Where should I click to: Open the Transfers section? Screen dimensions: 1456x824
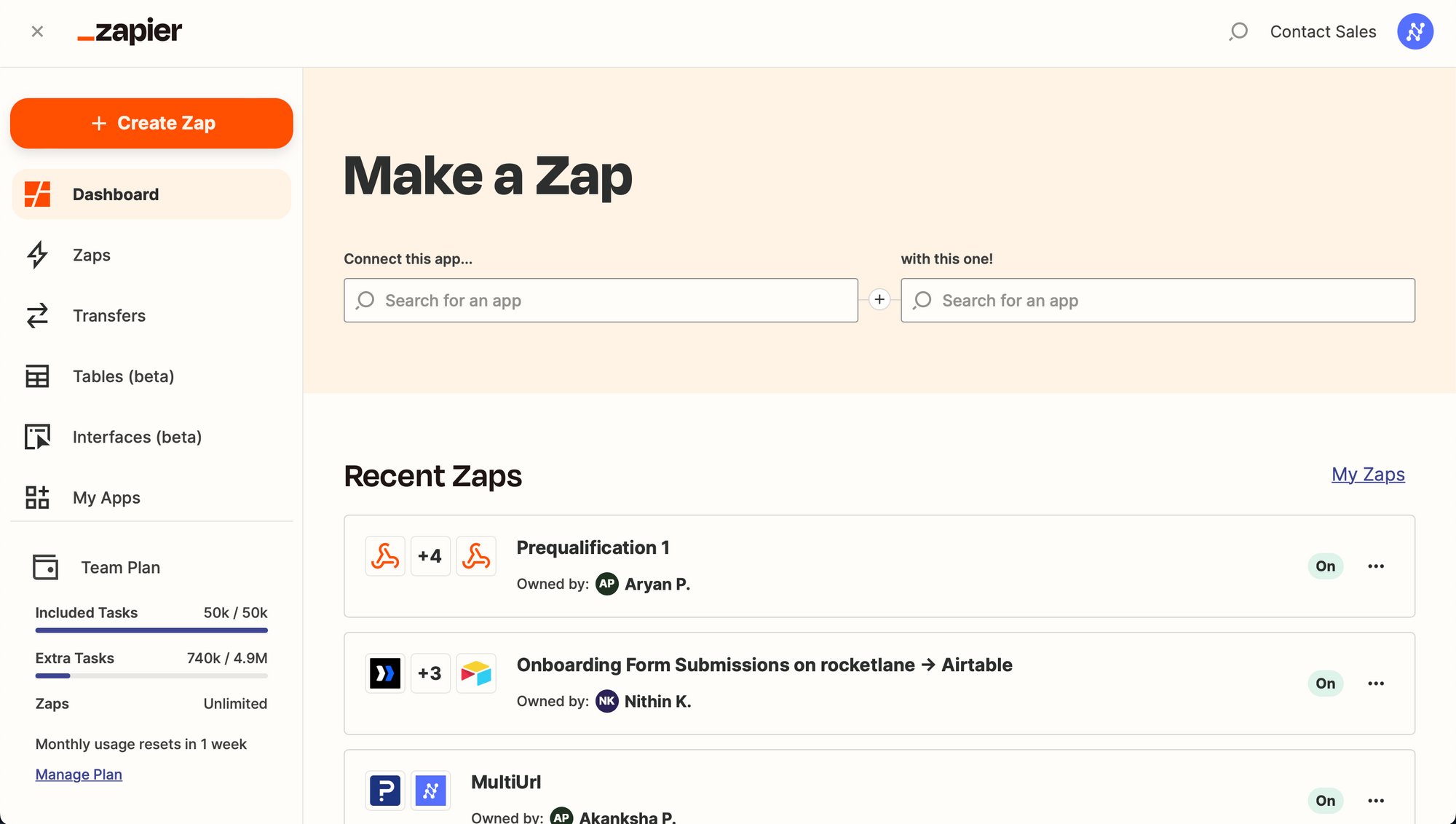[109, 315]
